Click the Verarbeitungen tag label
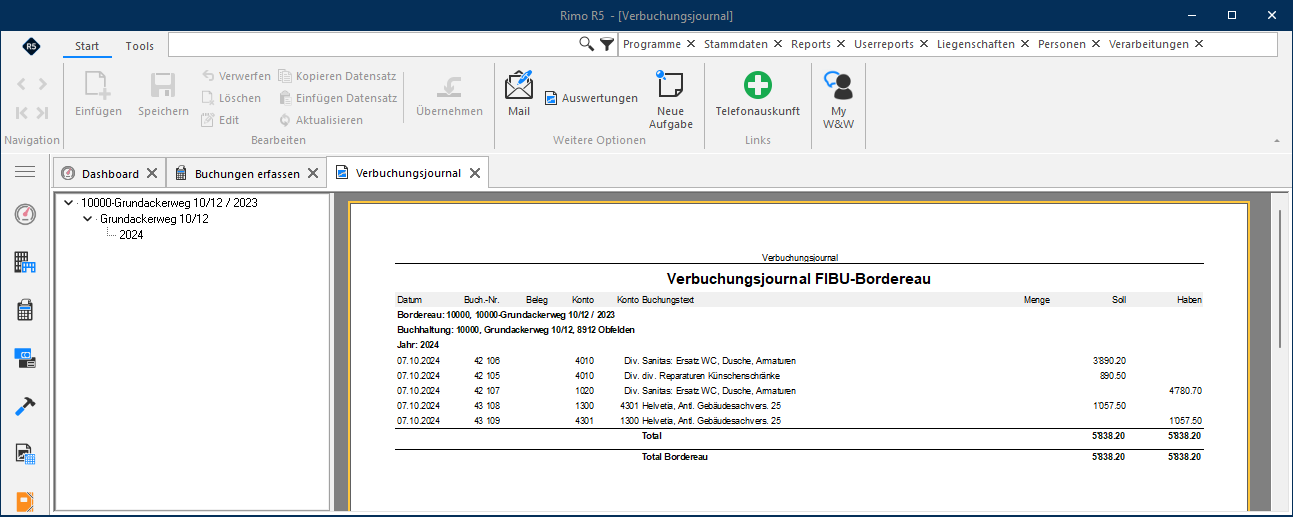The height and width of the screenshot is (517, 1293). point(1149,44)
